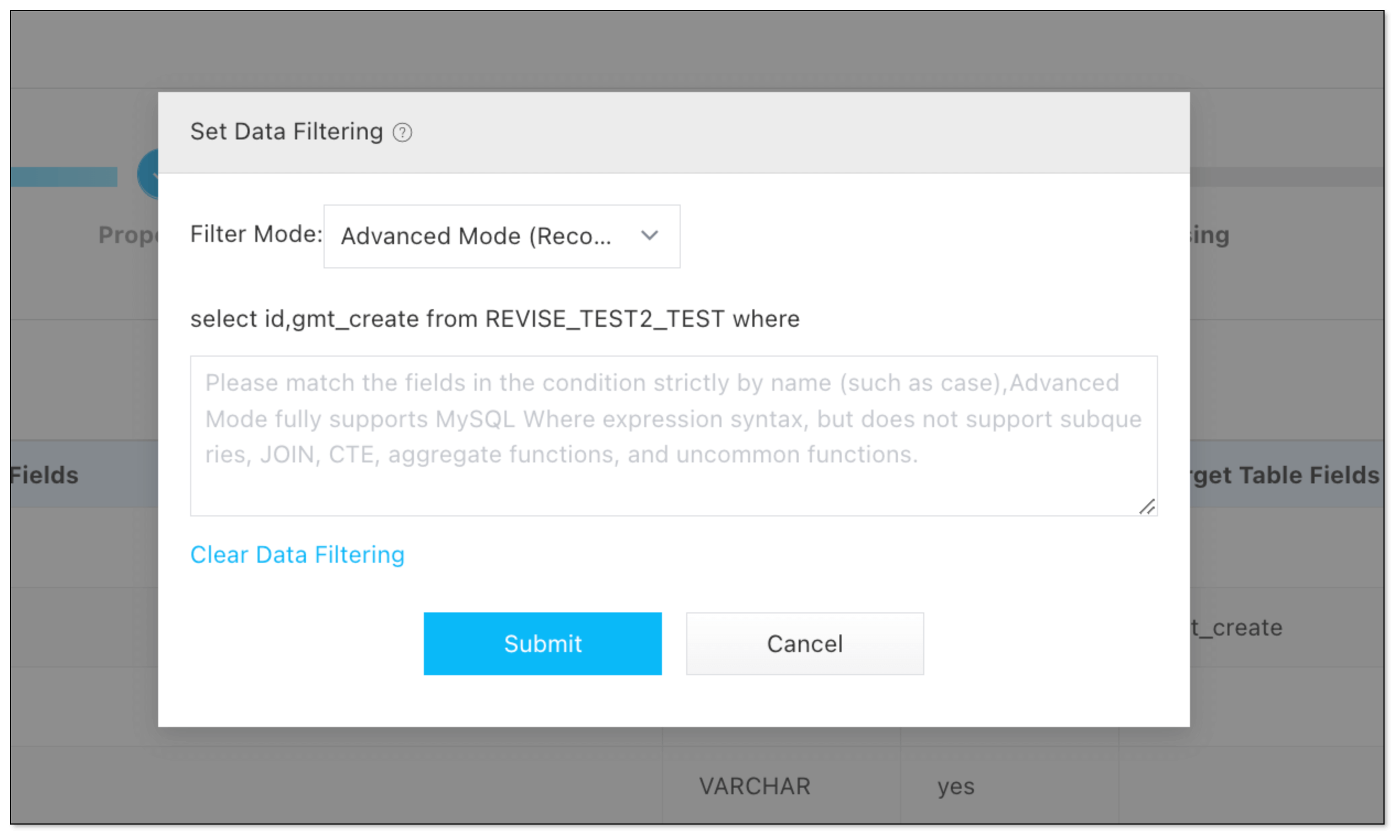This screenshot has height=840, width=1400.
Task: Click the "yes" cell in the table
Action: point(956,786)
